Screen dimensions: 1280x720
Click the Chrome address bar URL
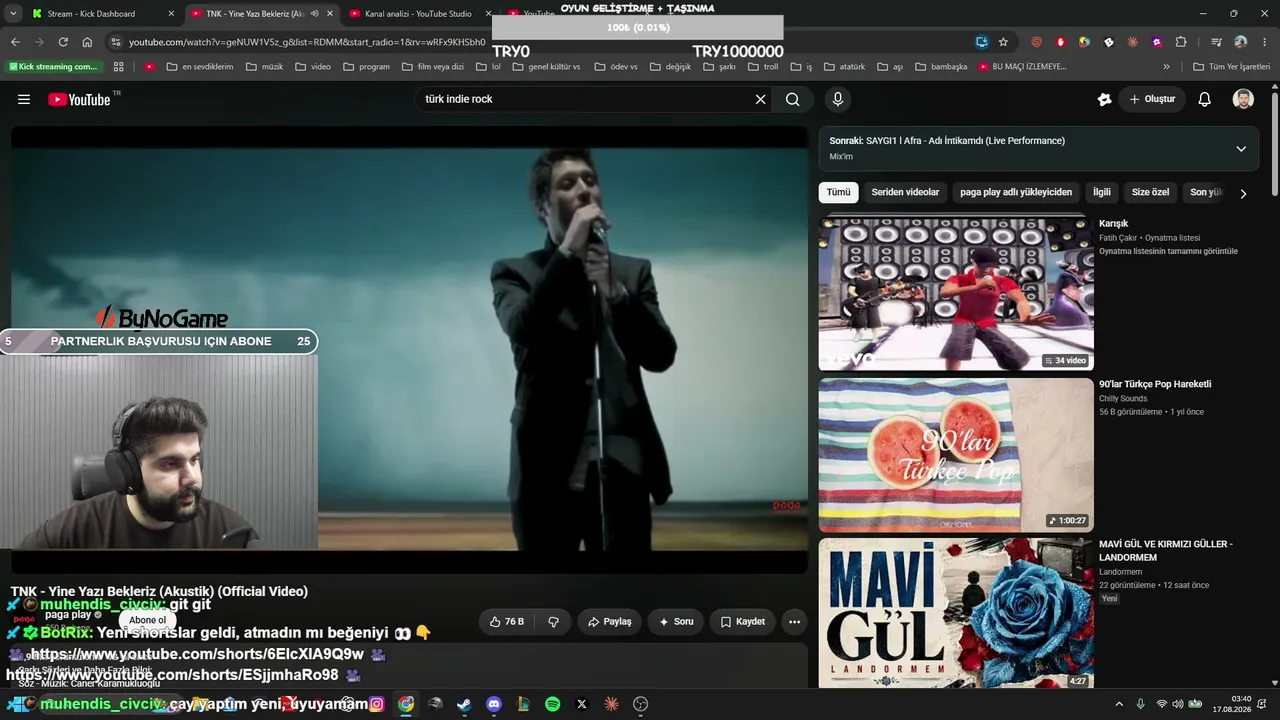tap(307, 42)
